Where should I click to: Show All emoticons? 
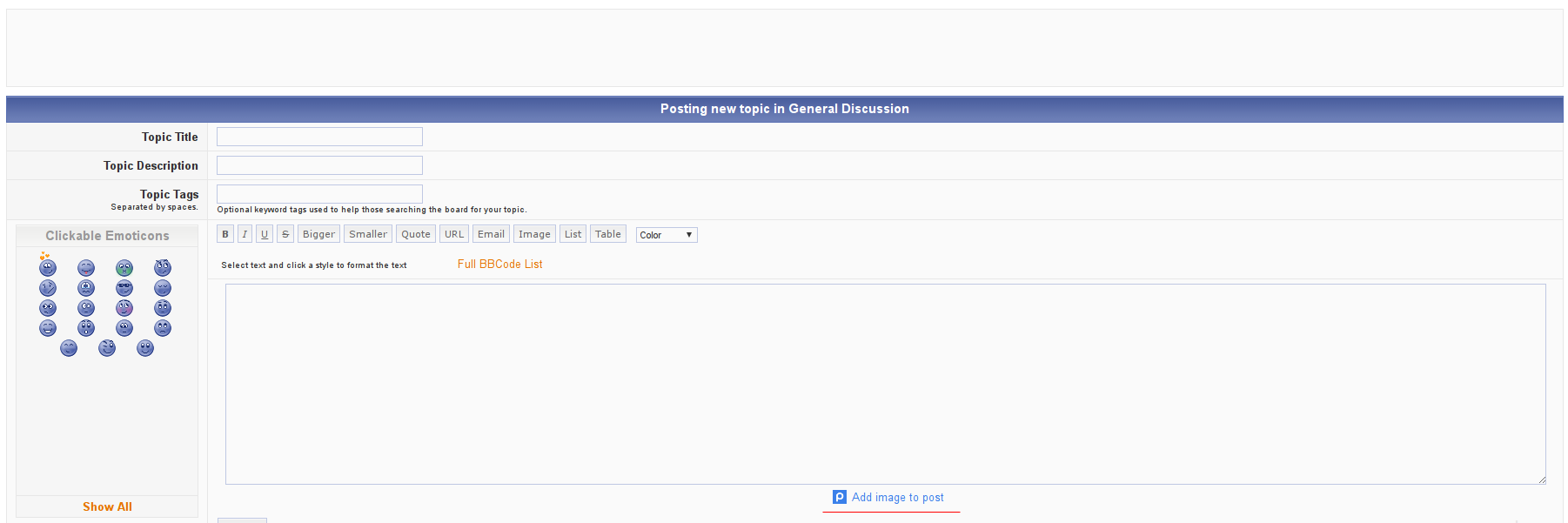107,506
